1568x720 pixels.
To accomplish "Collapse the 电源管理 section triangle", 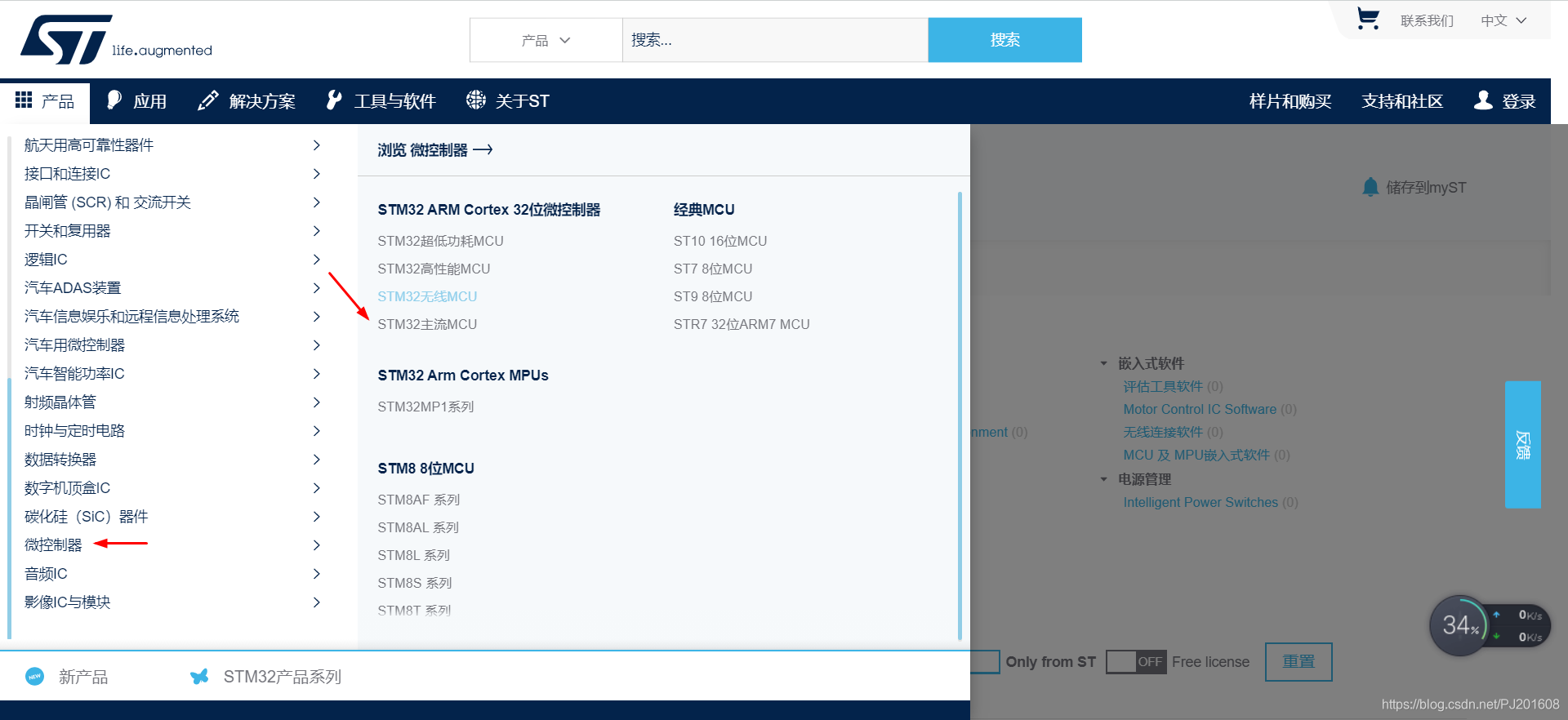I will (x=1103, y=479).
